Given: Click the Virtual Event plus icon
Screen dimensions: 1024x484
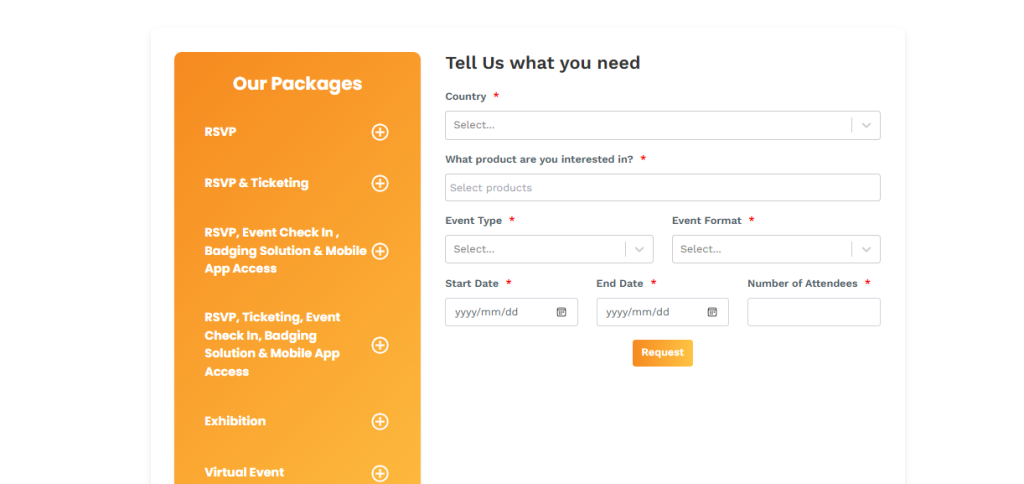Looking at the screenshot, I should tap(380, 473).
